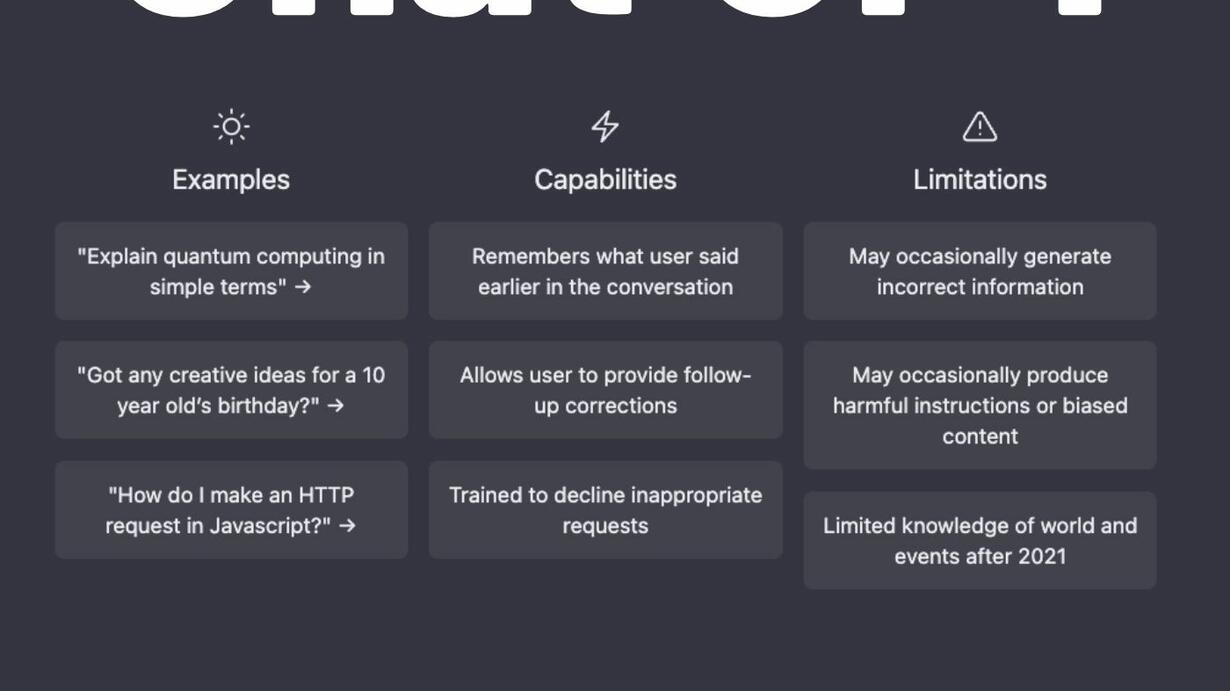Click the "Allows user to provide follow-up corrections" card
The height and width of the screenshot is (691, 1230).
click(605, 390)
